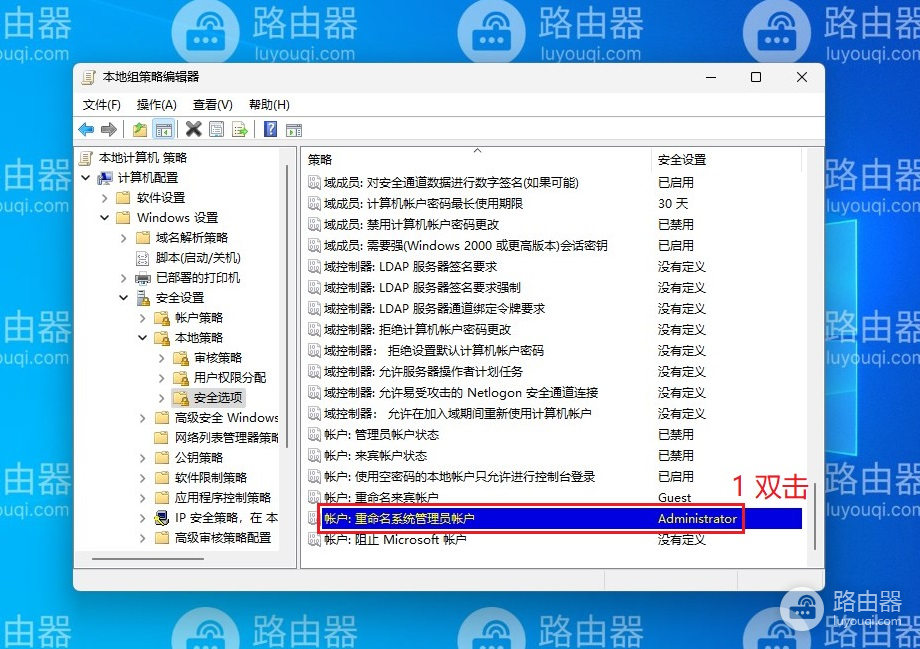The height and width of the screenshot is (649, 920).
Task: Click the 计算机配置 computer icon
Action: 105,178
